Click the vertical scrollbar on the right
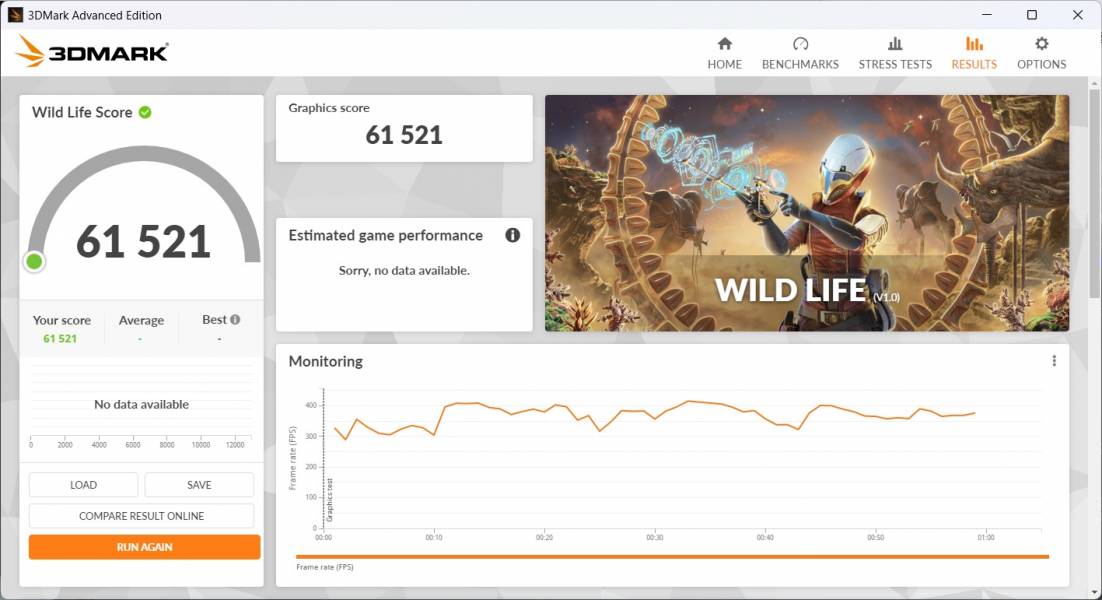This screenshot has height=600, width=1102. [x=1094, y=193]
